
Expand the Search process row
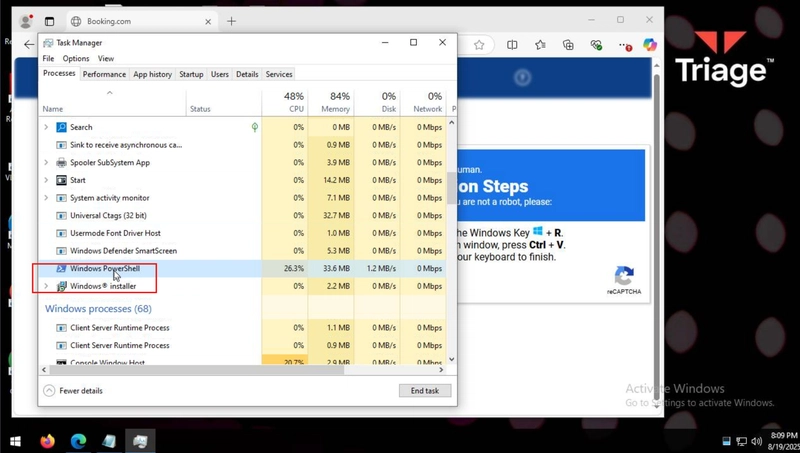[46, 127]
